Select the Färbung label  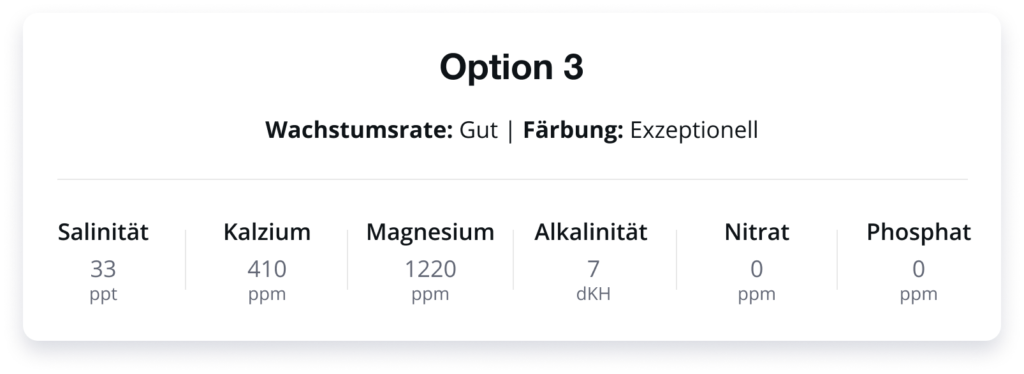tap(573, 130)
